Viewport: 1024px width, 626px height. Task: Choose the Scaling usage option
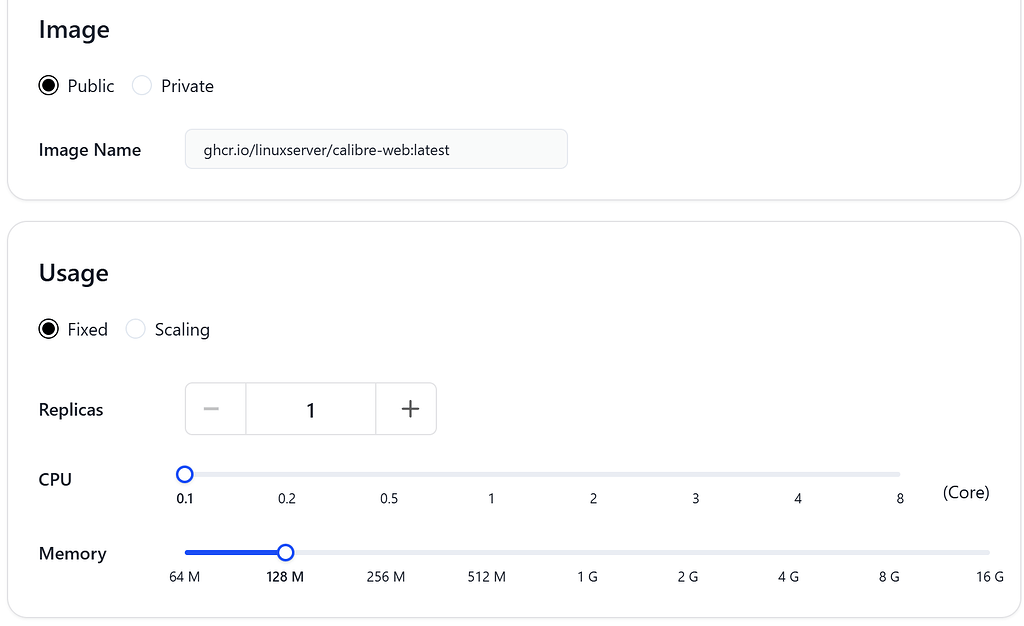pos(135,329)
